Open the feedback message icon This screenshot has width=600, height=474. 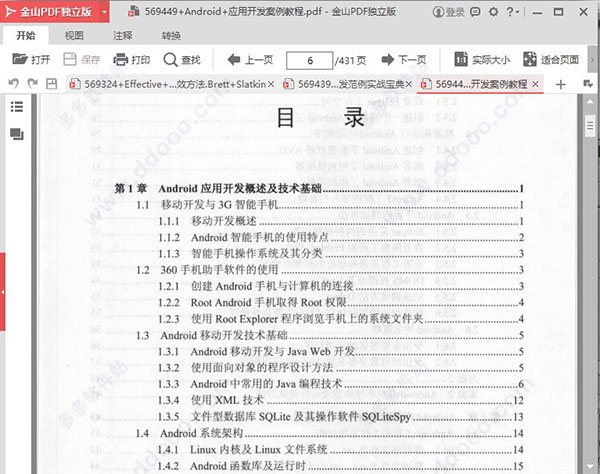tap(475, 12)
